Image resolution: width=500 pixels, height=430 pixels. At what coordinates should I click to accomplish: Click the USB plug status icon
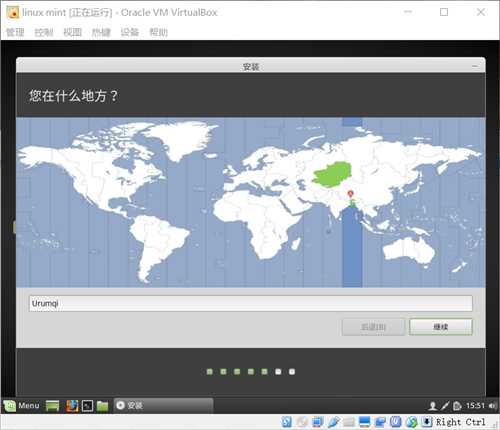tap(333, 422)
